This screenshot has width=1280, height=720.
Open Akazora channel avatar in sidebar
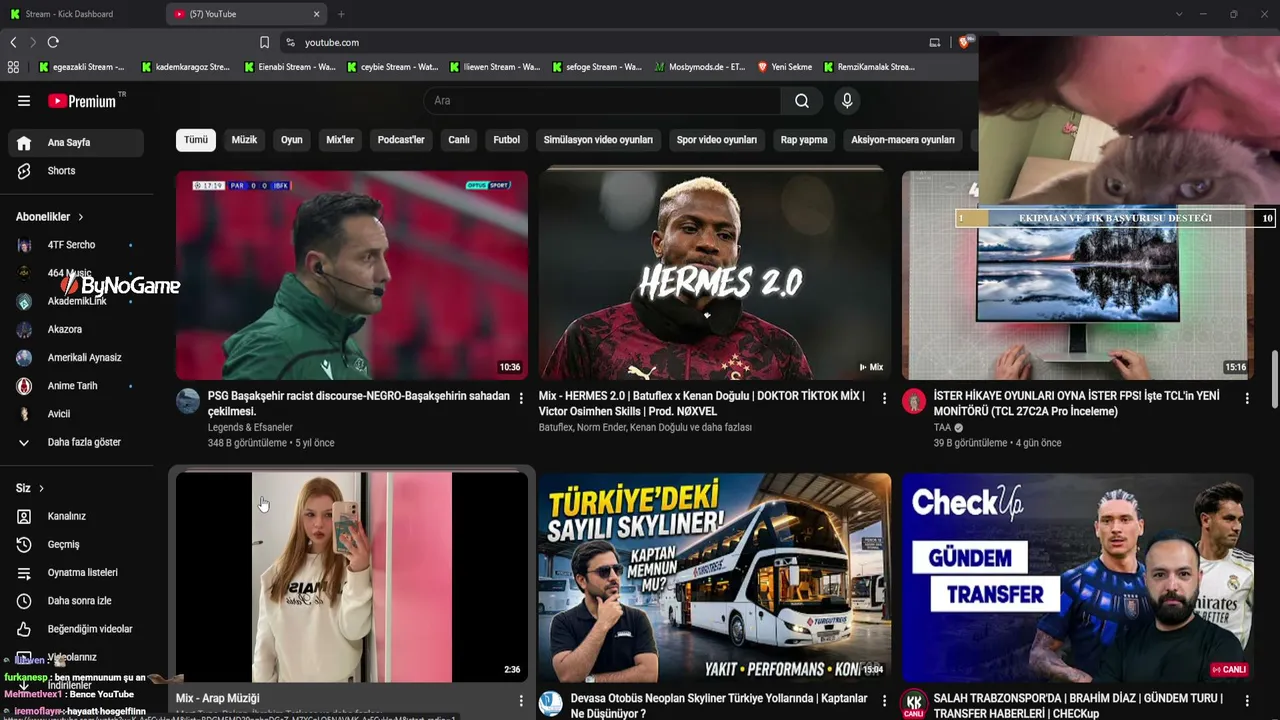(24, 329)
